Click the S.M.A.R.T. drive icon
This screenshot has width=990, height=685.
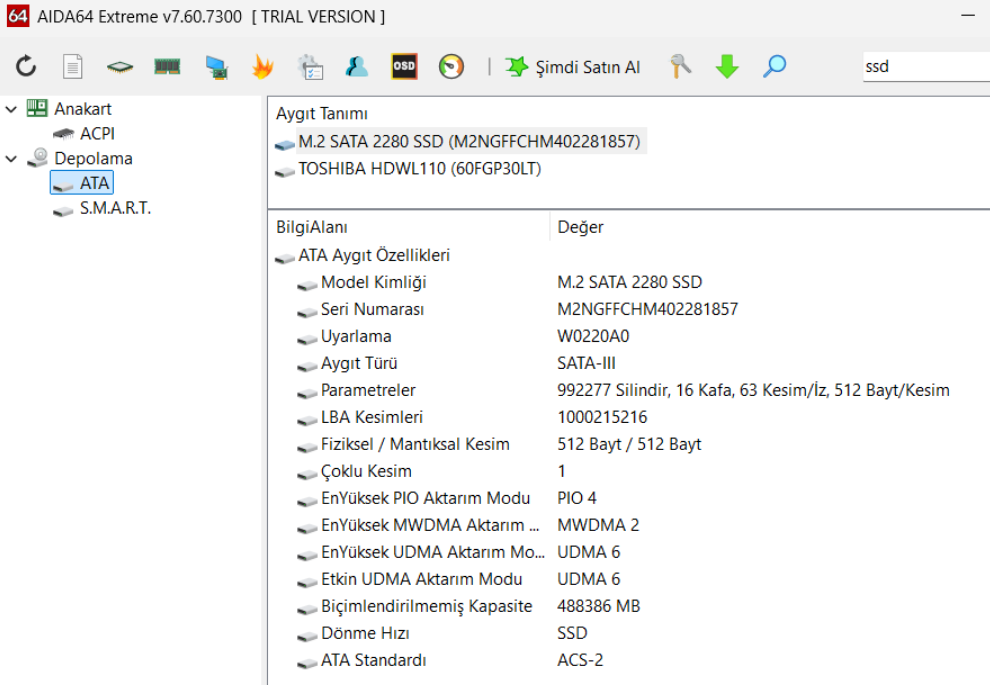pos(63,211)
